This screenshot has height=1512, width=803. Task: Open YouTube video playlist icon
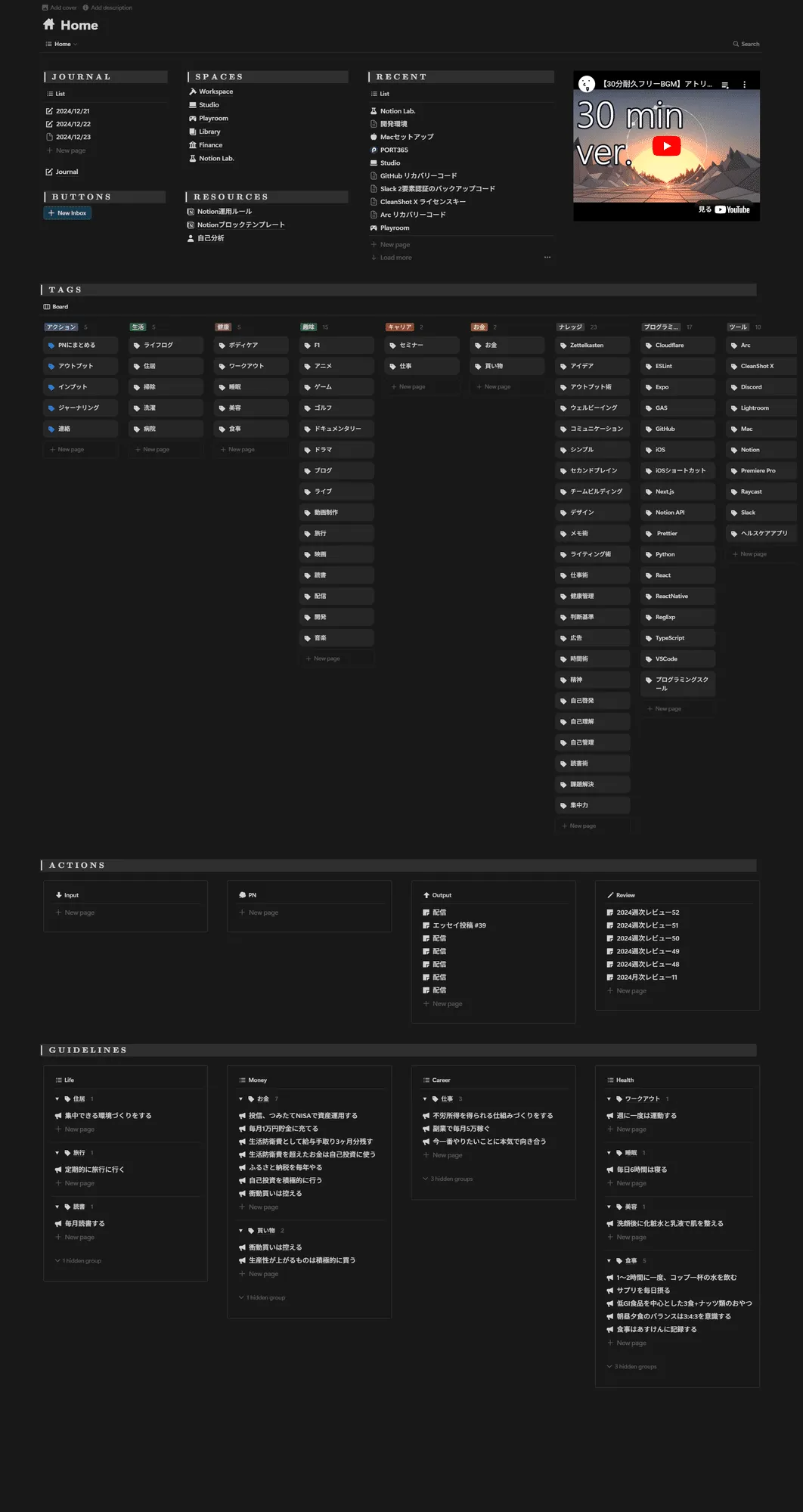coord(725,85)
